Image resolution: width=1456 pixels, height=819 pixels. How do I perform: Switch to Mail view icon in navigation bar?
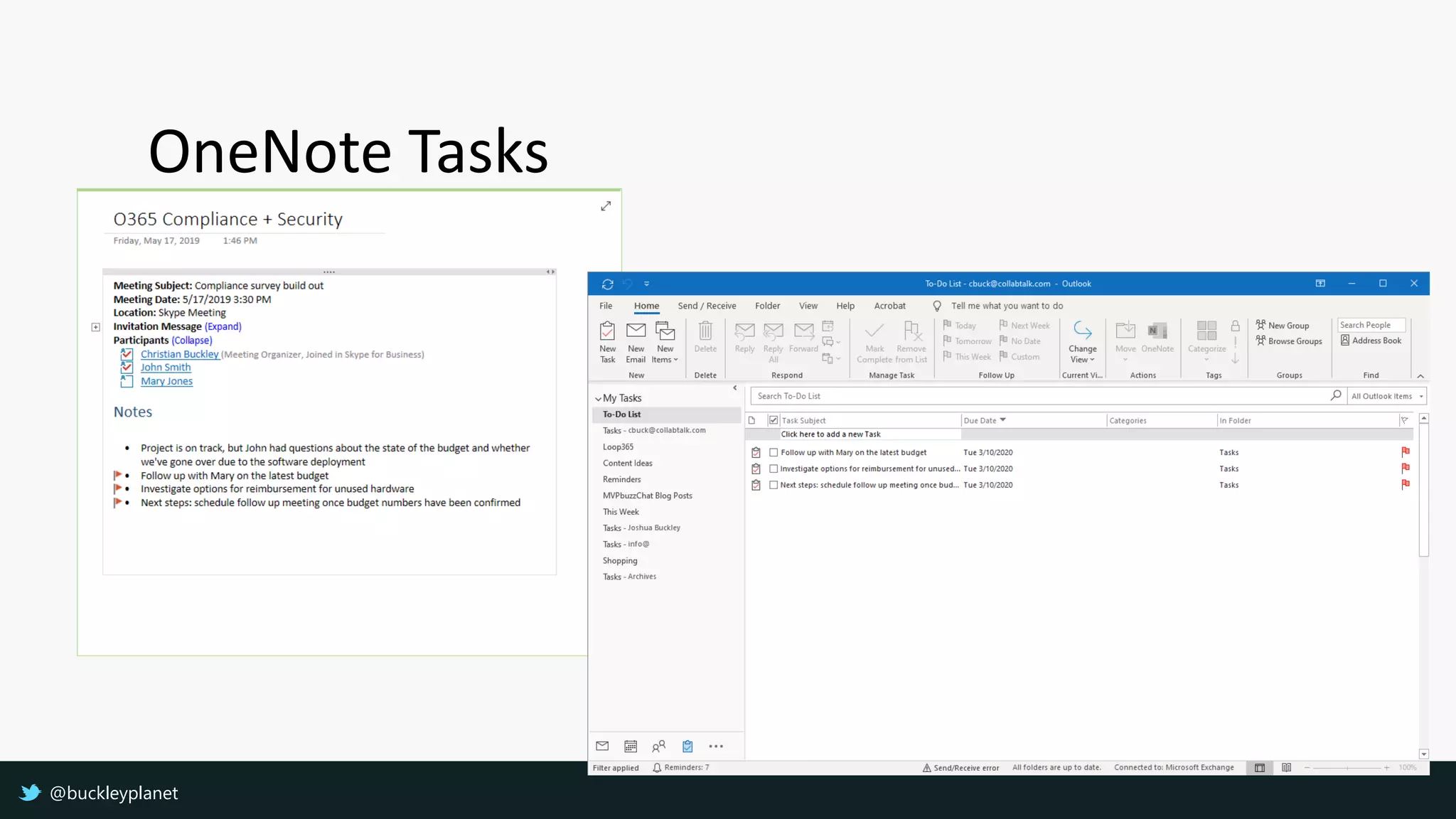[602, 746]
